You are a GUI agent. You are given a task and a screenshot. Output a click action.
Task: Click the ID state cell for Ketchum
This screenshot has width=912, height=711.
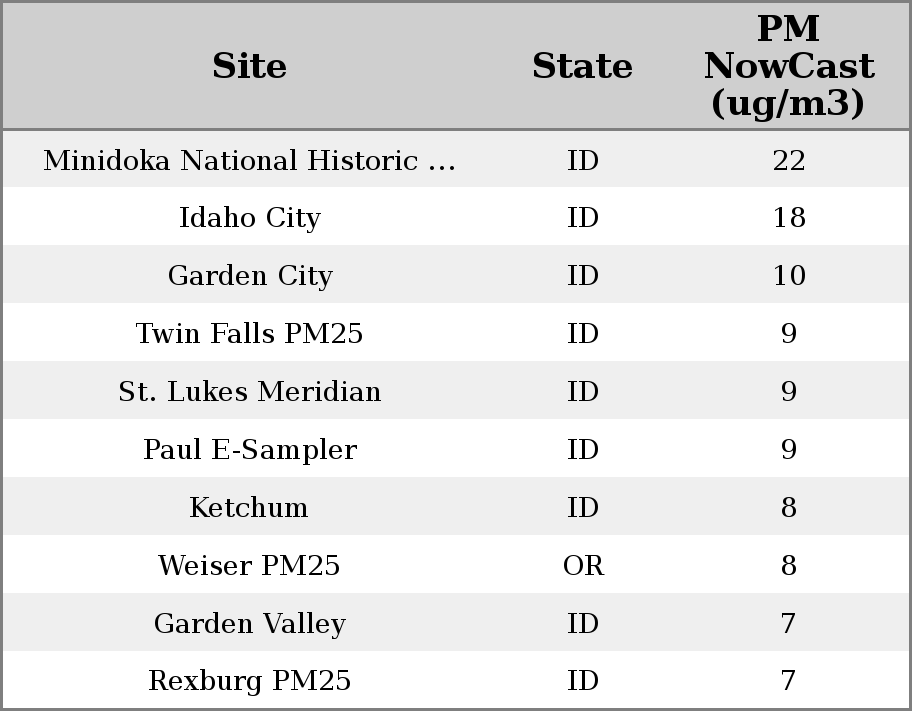pyautogui.click(x=583, y=508)
